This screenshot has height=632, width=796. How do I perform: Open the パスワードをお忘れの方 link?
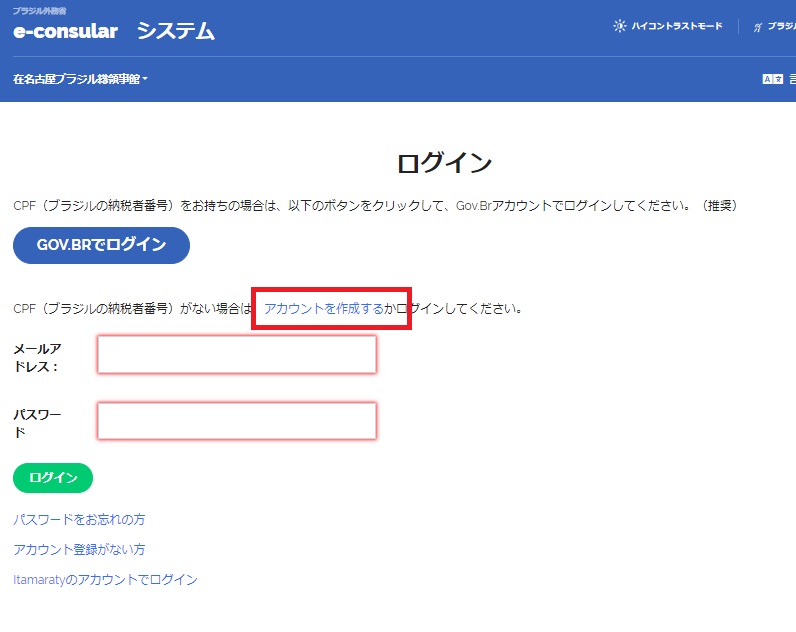coord(79,519)
